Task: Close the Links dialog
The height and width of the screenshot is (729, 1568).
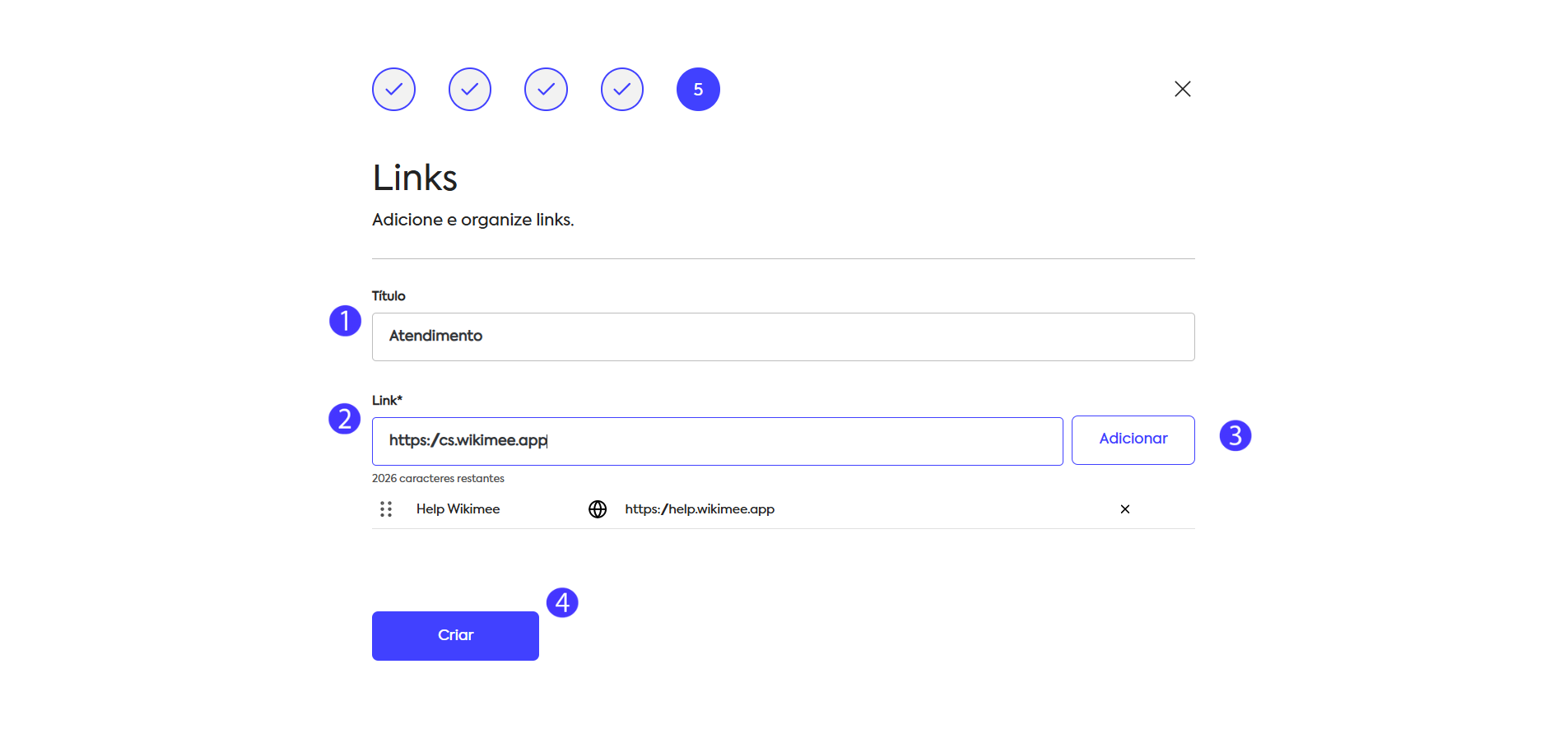Action: click(x=1183, y=89)
